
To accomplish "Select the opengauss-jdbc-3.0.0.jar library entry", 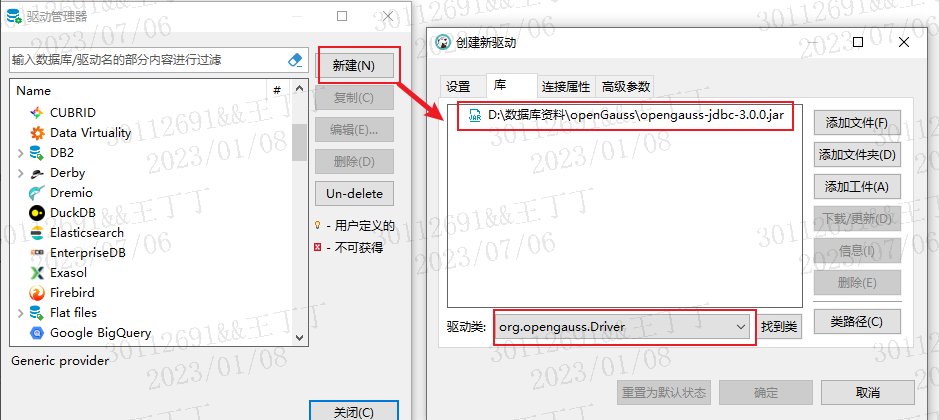I will (x=626, y=115).
